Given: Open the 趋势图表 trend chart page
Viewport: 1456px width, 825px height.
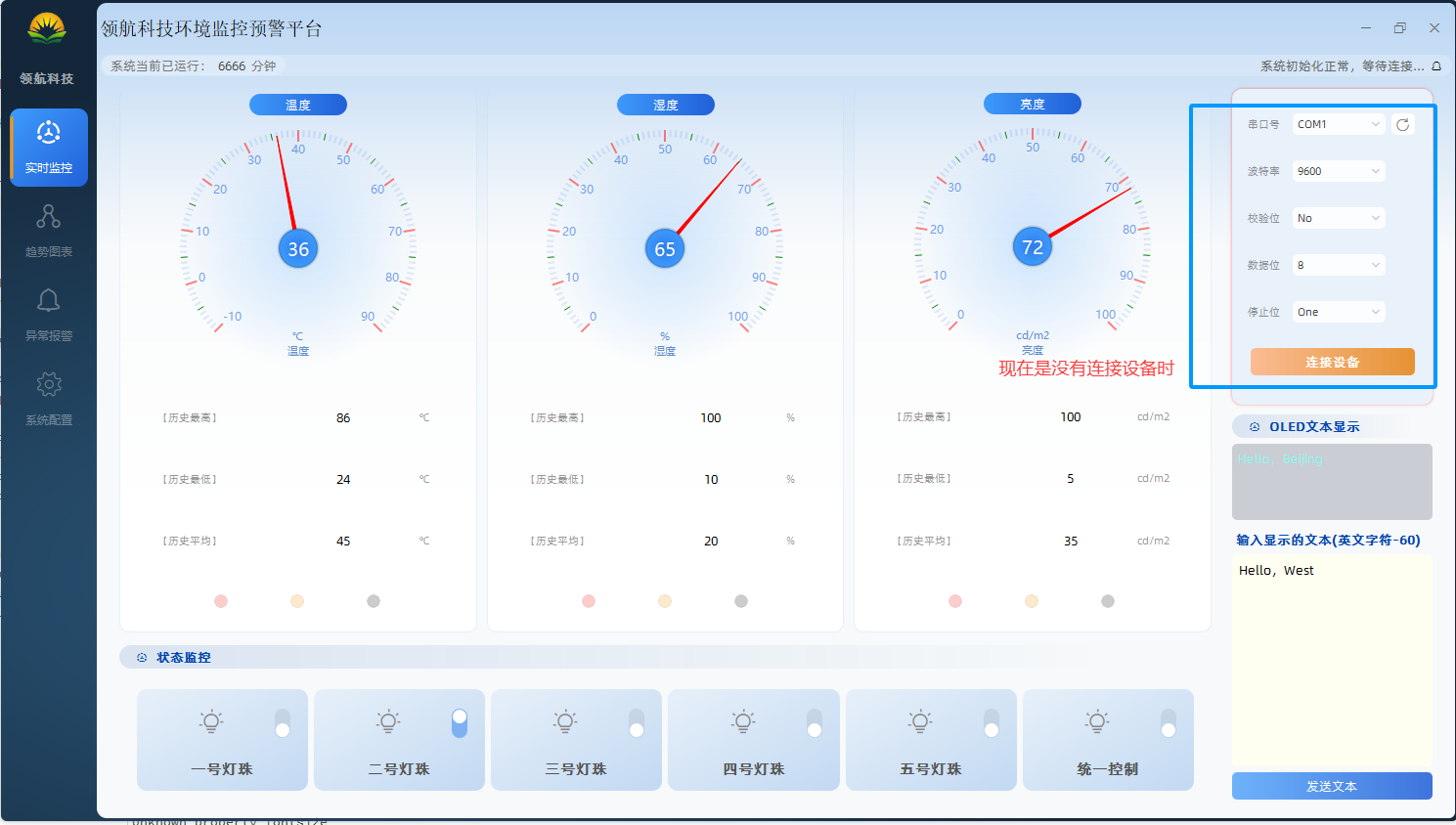Looking at the screenshot, I should point(49,231).
